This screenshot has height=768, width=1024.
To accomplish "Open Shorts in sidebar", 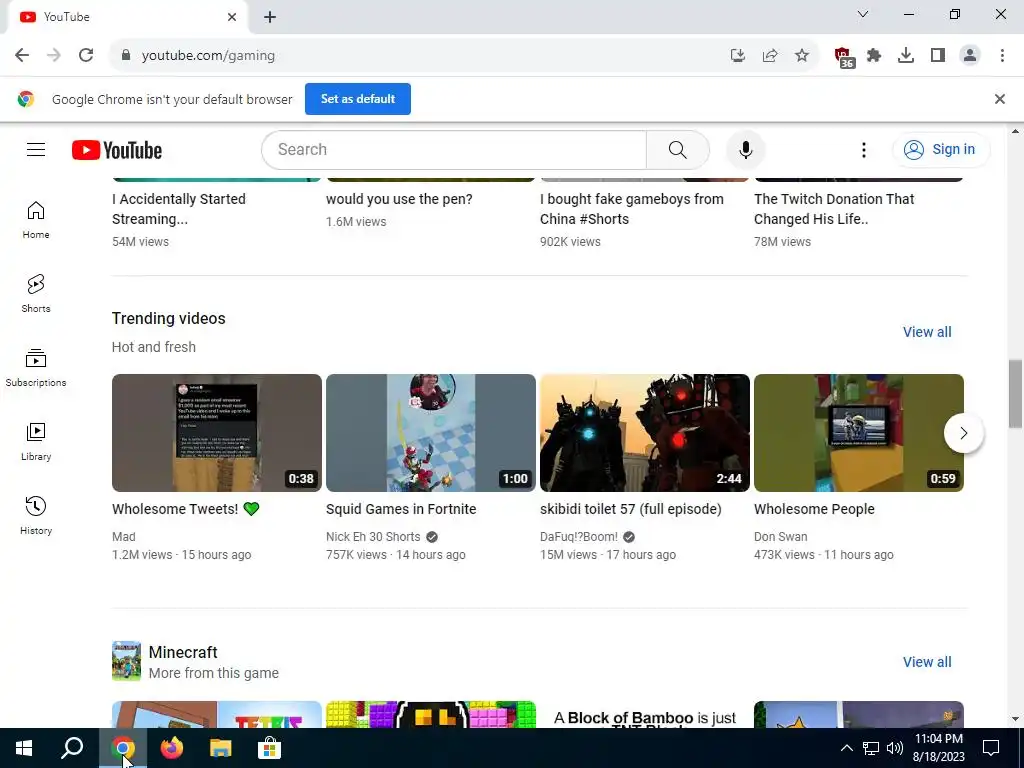I will coord(36,294).
